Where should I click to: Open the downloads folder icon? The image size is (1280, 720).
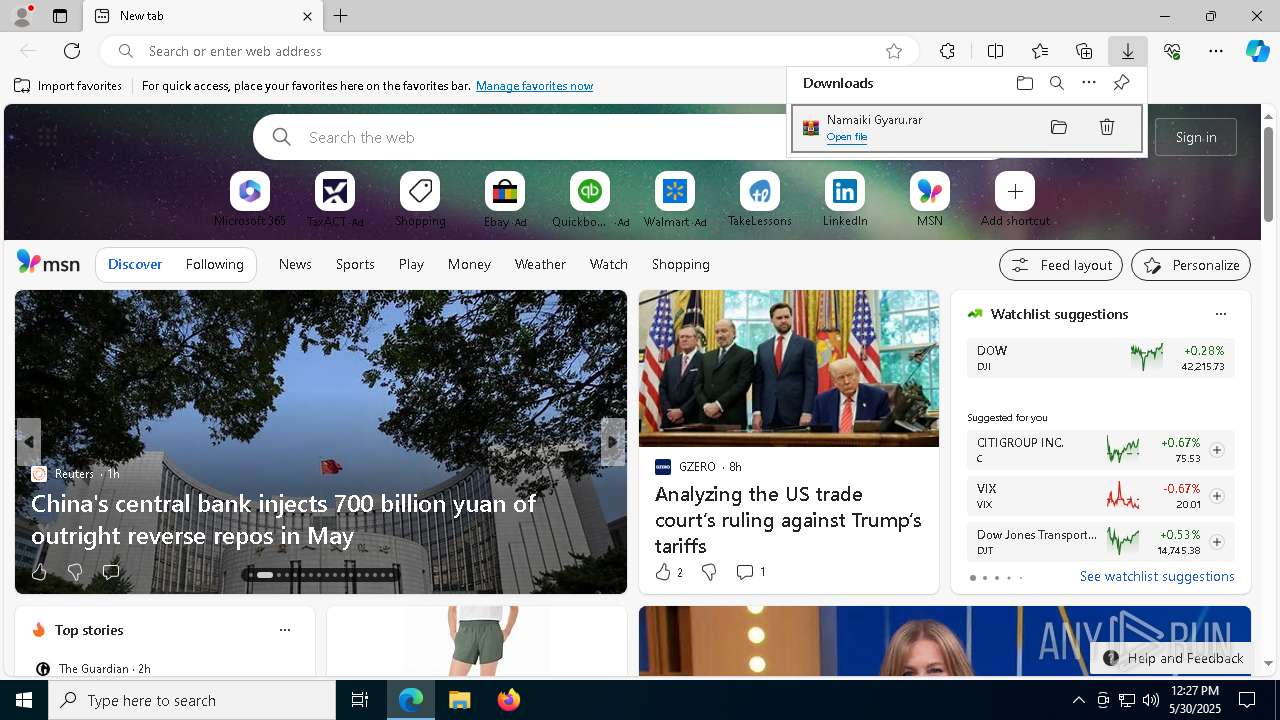click(1024, 83)
